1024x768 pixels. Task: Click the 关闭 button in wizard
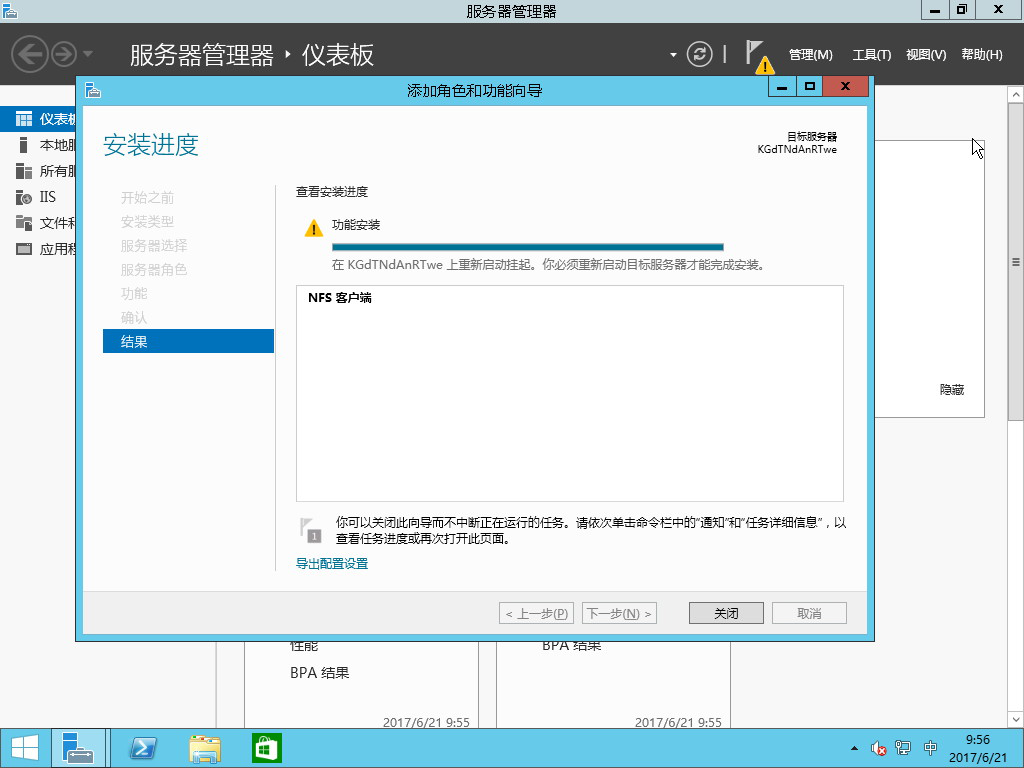click(726, 613)
